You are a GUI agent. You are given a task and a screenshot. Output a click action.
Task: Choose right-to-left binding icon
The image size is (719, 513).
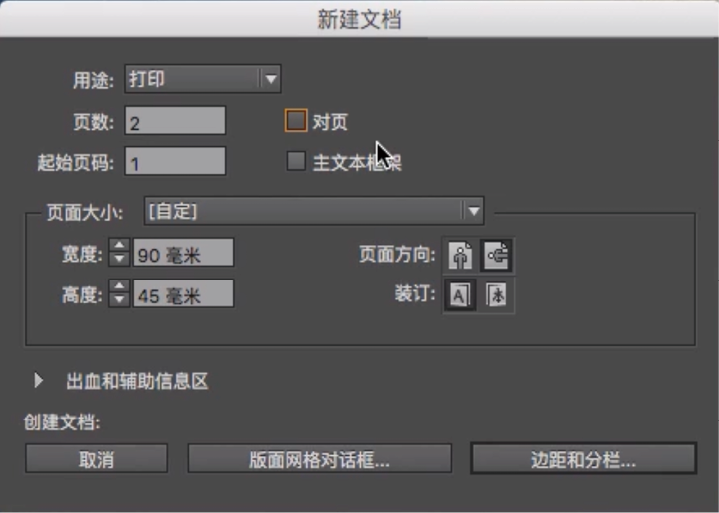[x=497, y=295]
